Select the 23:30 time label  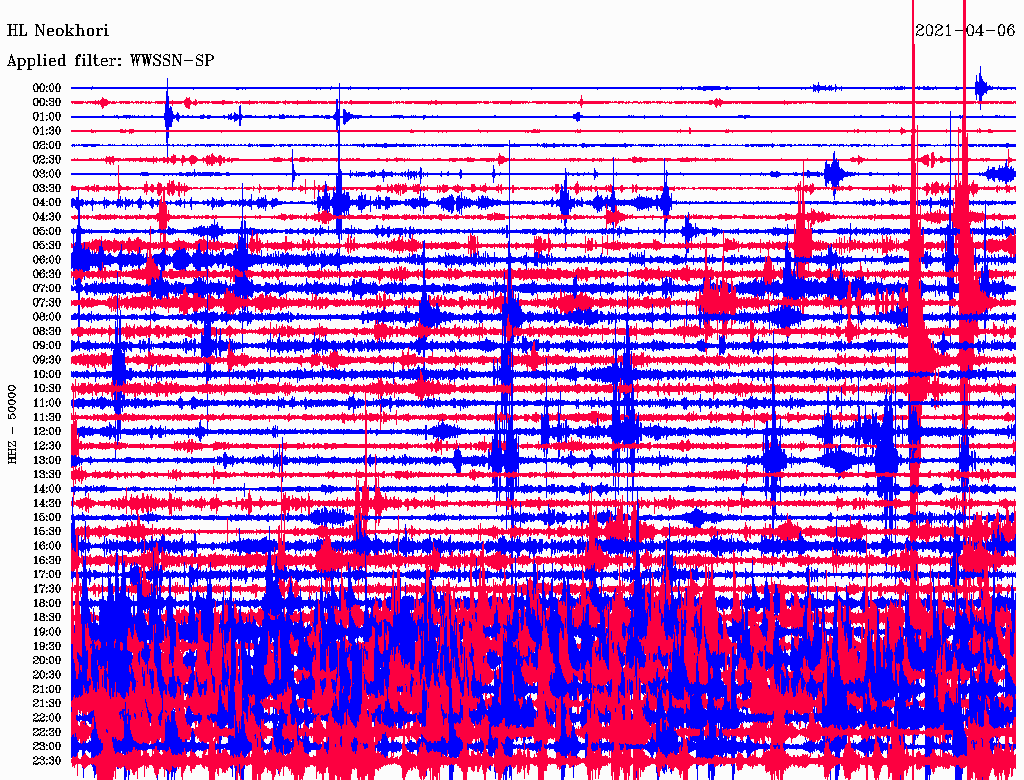pos(47,761)
